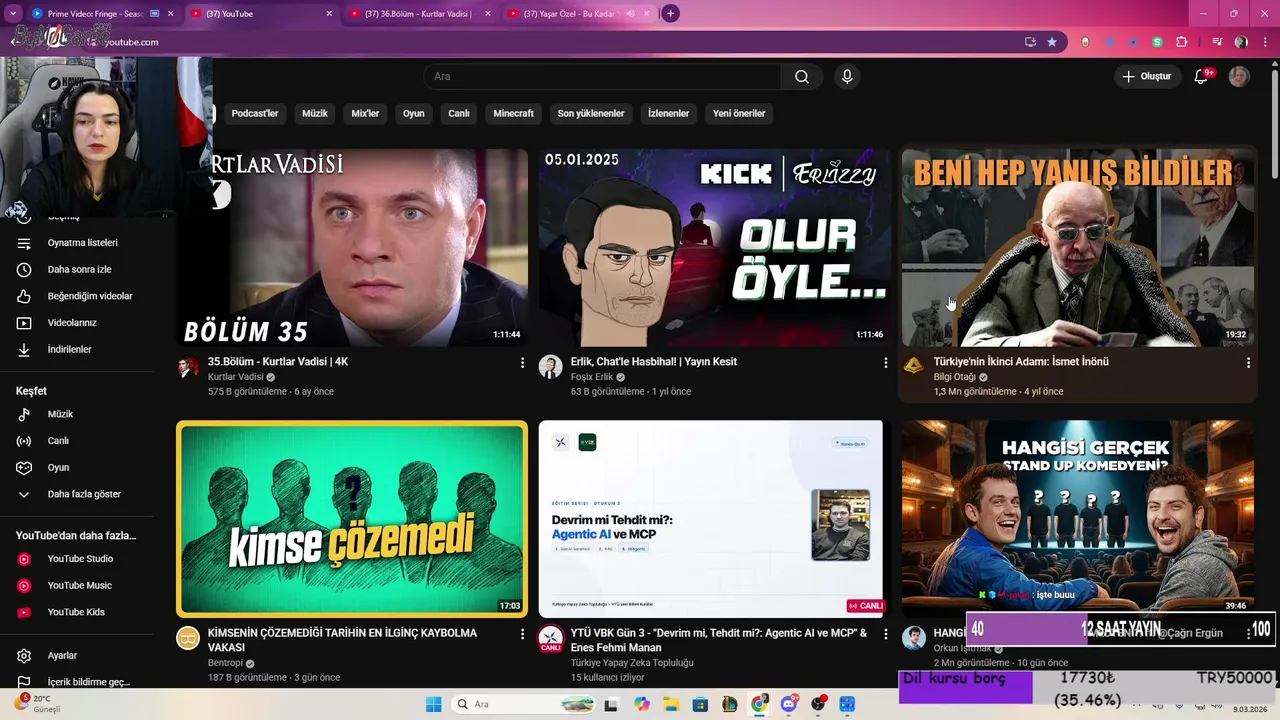
Task: Open the Kurtlar Vadisi channel avatar
Action: tap(188, 367)
